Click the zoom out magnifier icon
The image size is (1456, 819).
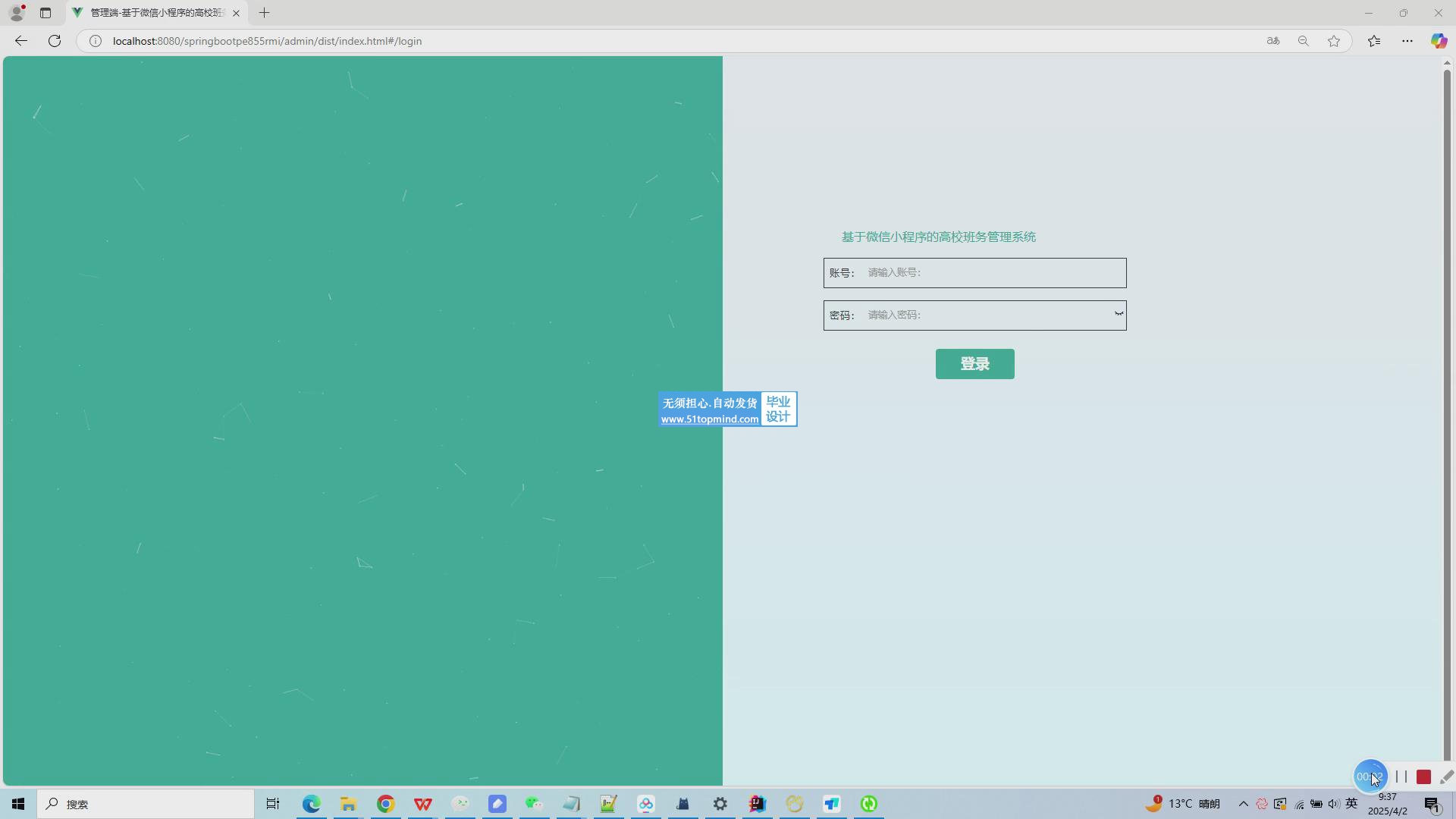click(1304, 41)
